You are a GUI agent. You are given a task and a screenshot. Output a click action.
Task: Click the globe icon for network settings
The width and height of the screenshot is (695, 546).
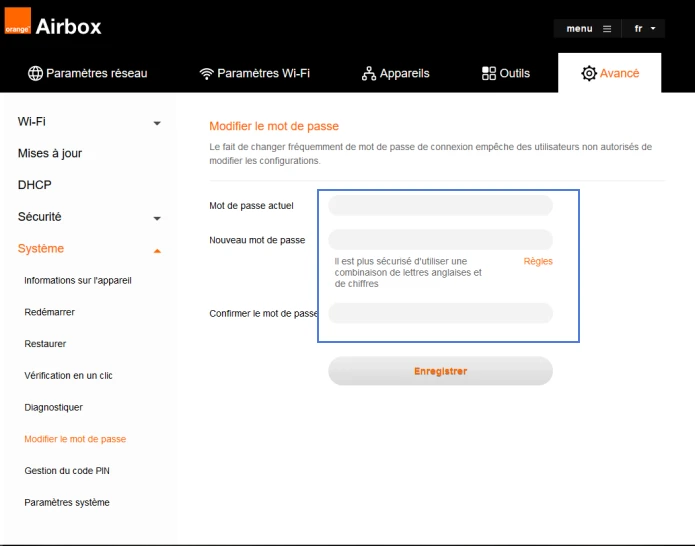(35, 73)
